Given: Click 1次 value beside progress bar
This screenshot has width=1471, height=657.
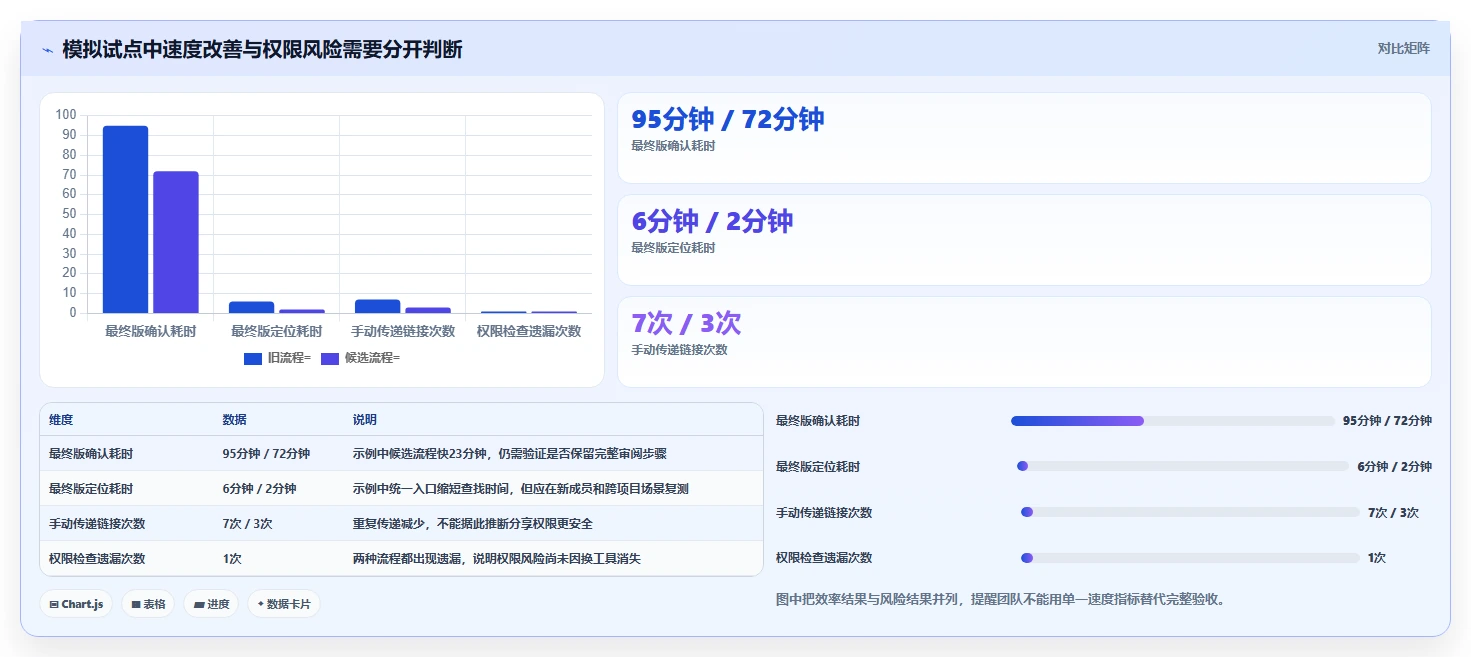Looking at the screenshot, I should coord(1377,558).
